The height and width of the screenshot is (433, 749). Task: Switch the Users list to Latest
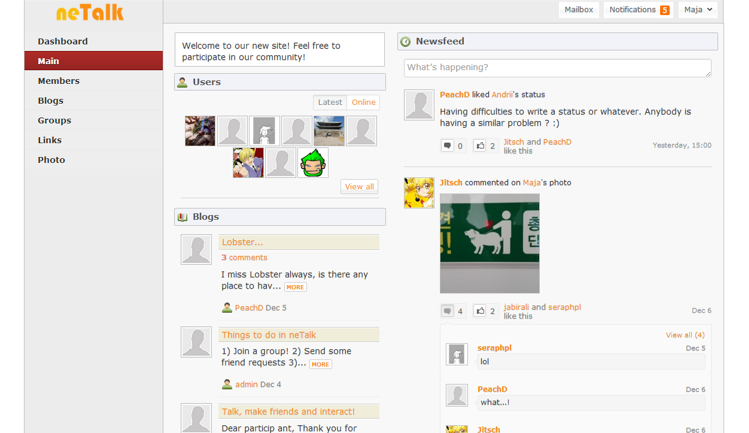(330, 102)
